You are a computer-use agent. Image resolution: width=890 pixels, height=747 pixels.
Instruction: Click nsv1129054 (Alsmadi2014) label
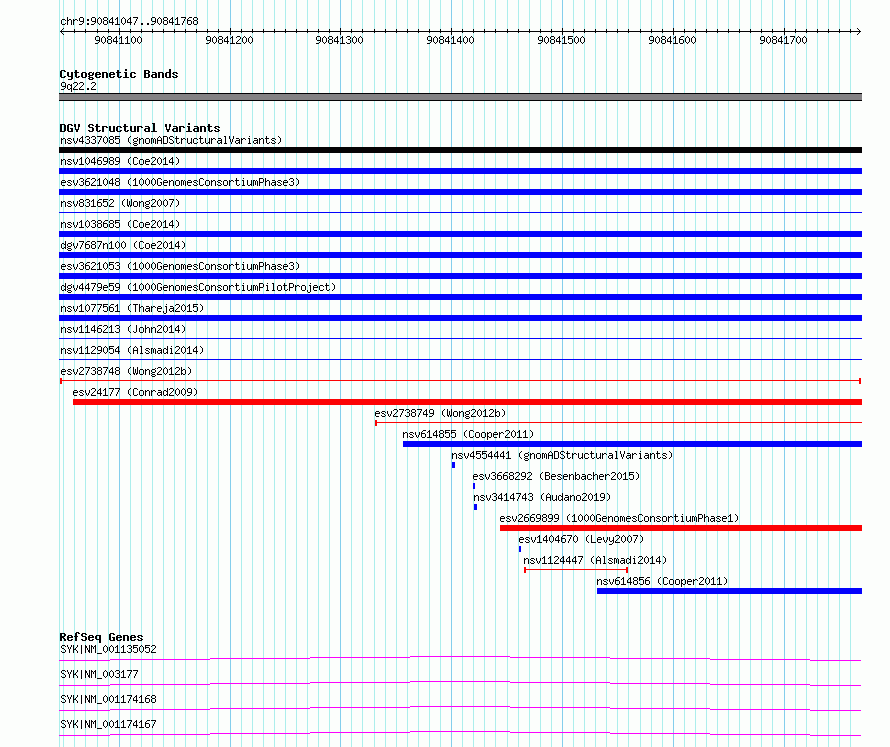(x=132, y=350)
